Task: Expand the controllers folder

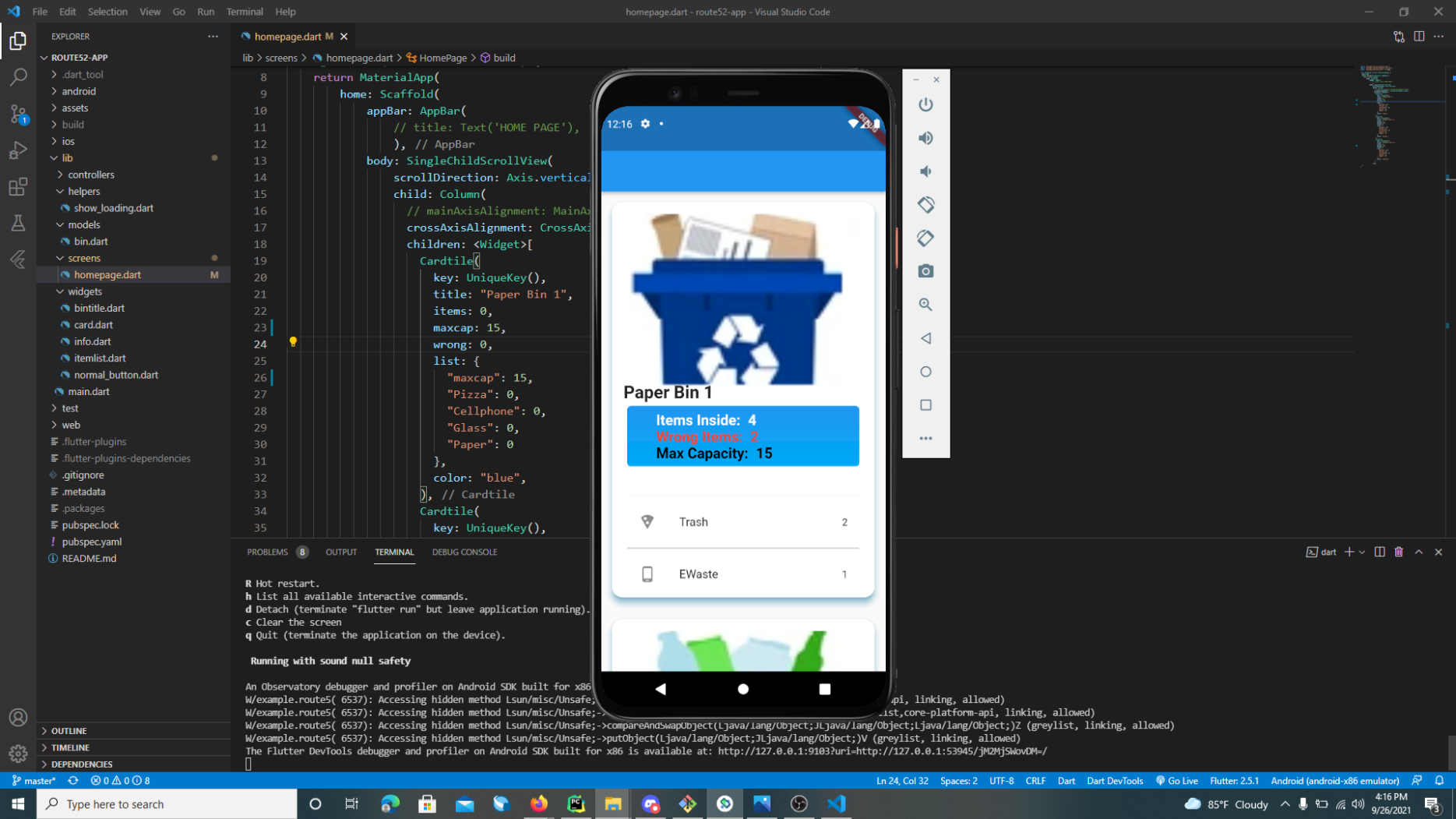Action: click(133, 175)
